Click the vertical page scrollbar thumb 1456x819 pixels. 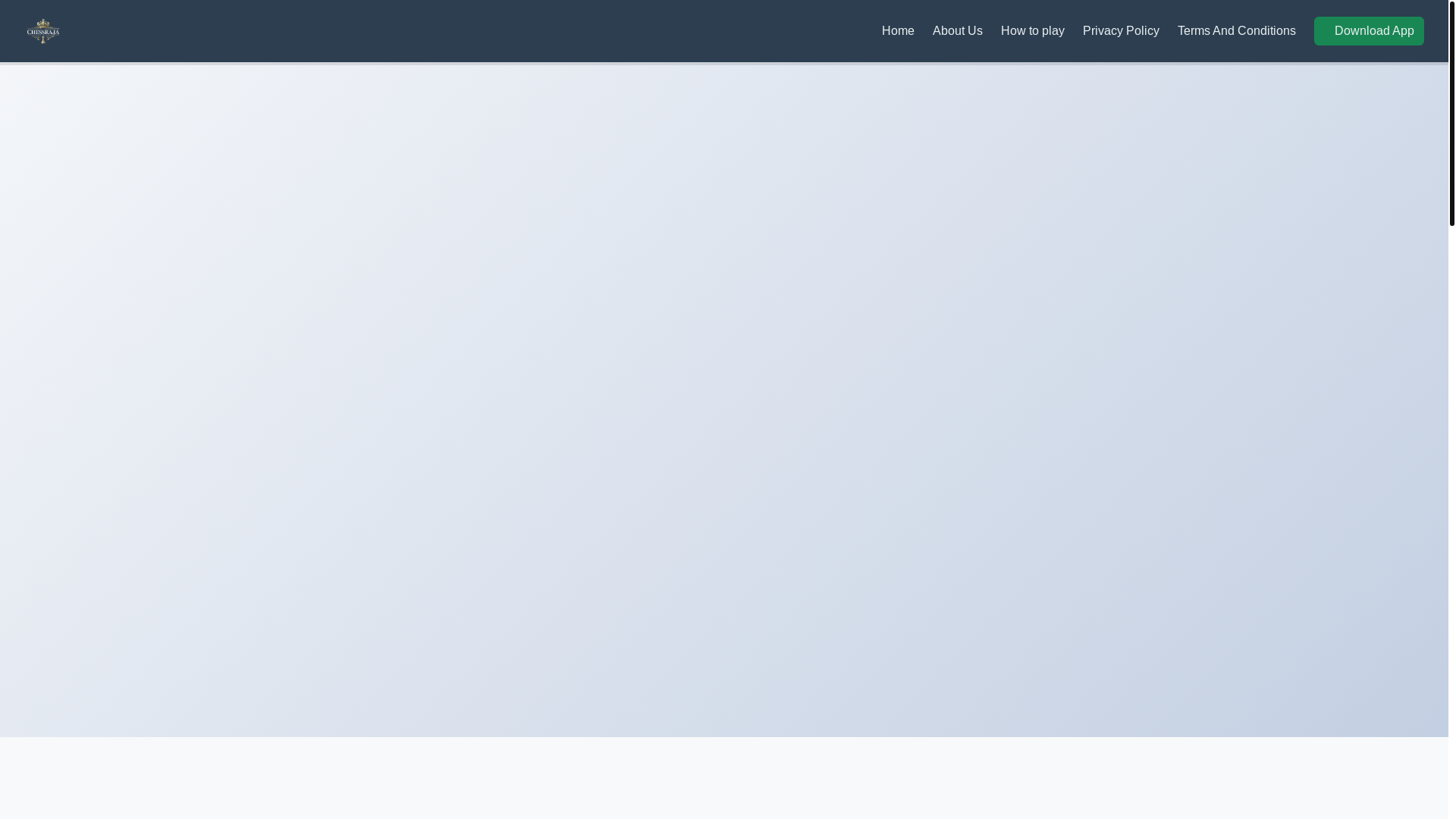1452,114
